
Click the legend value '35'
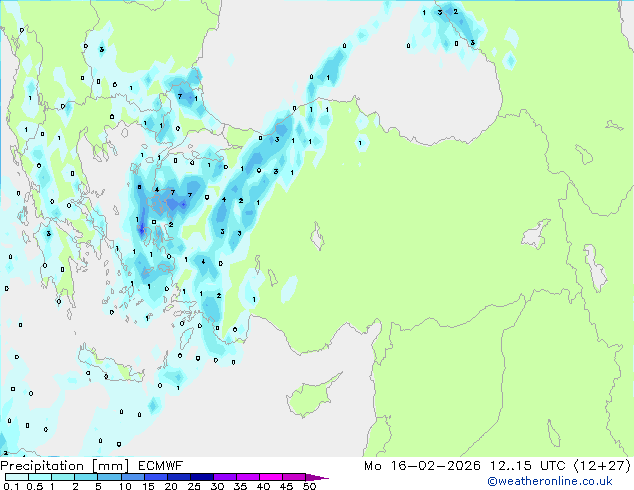click(x=240, y=486)
